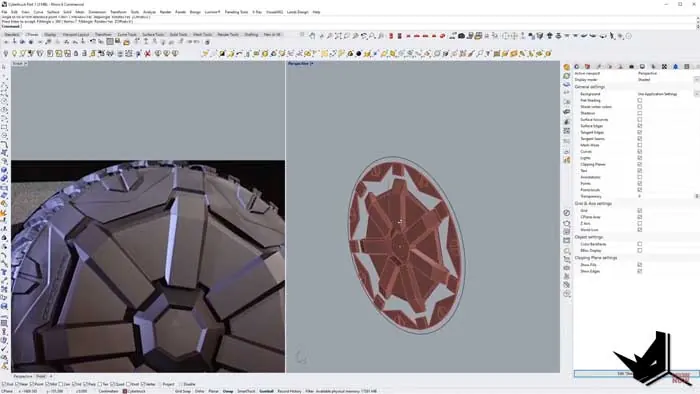Toggle the Clipping Planes checkbox
Screen dimensions: 700x394
click(640, 164)
